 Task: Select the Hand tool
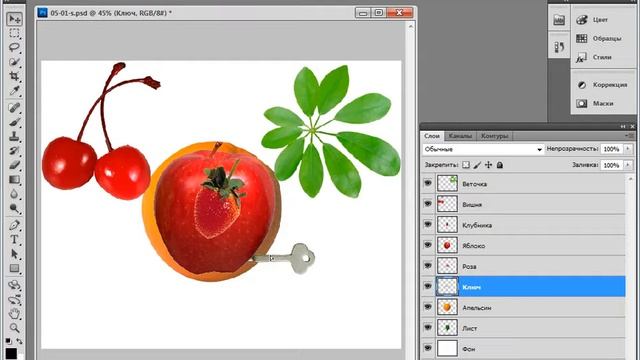pos(14,314)
